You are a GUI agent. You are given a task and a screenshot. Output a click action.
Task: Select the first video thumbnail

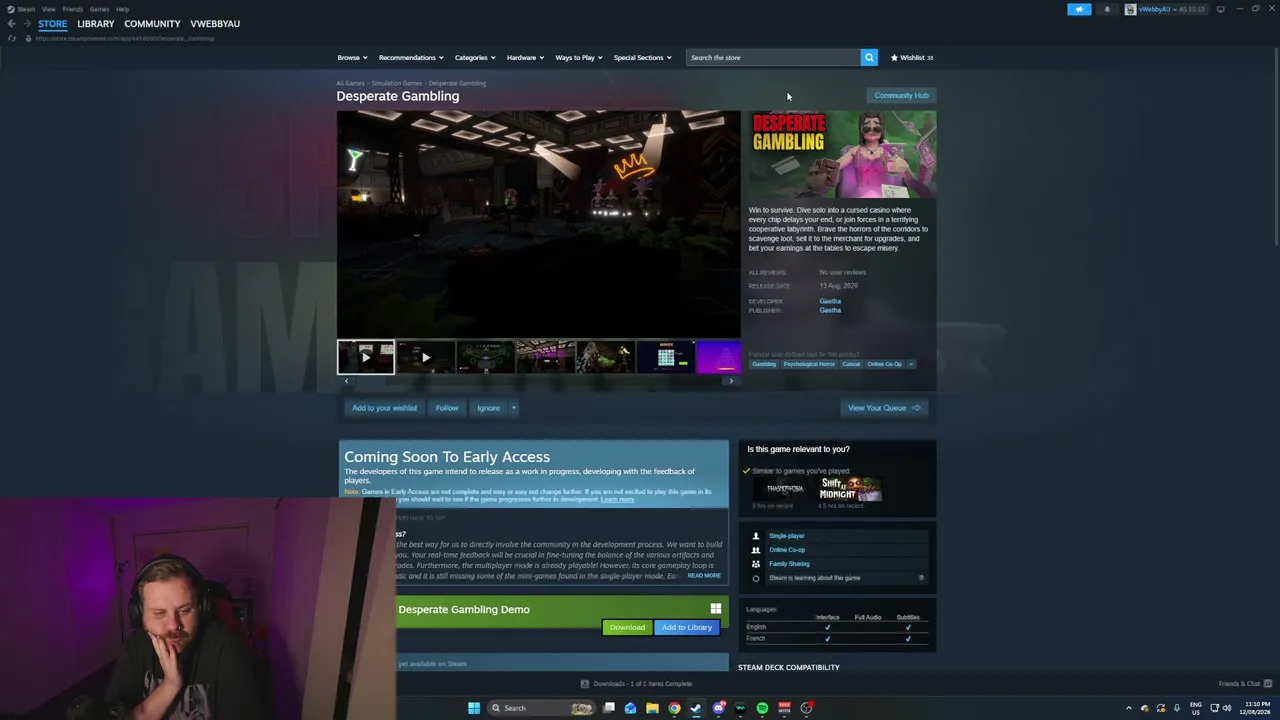365,357
